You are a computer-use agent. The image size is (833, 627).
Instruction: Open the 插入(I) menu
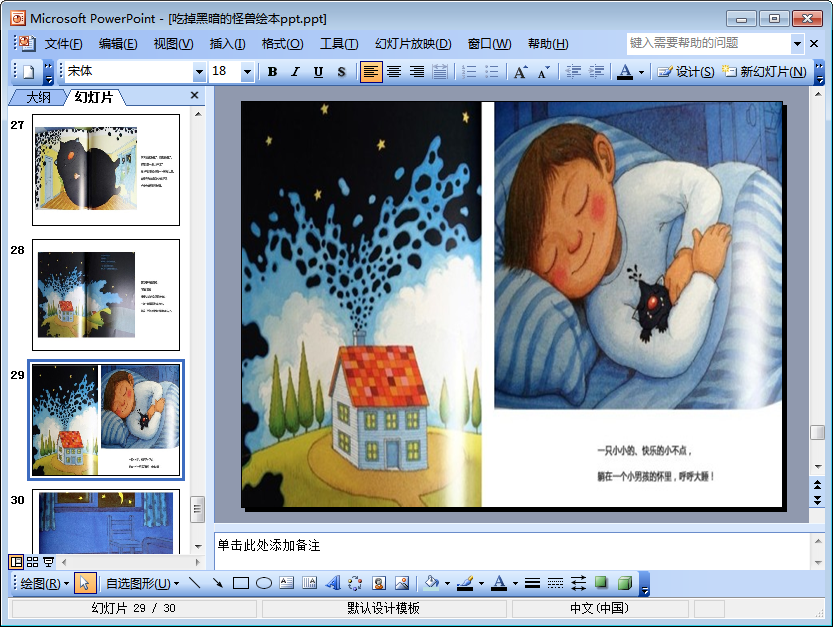(x=227, y=44)
